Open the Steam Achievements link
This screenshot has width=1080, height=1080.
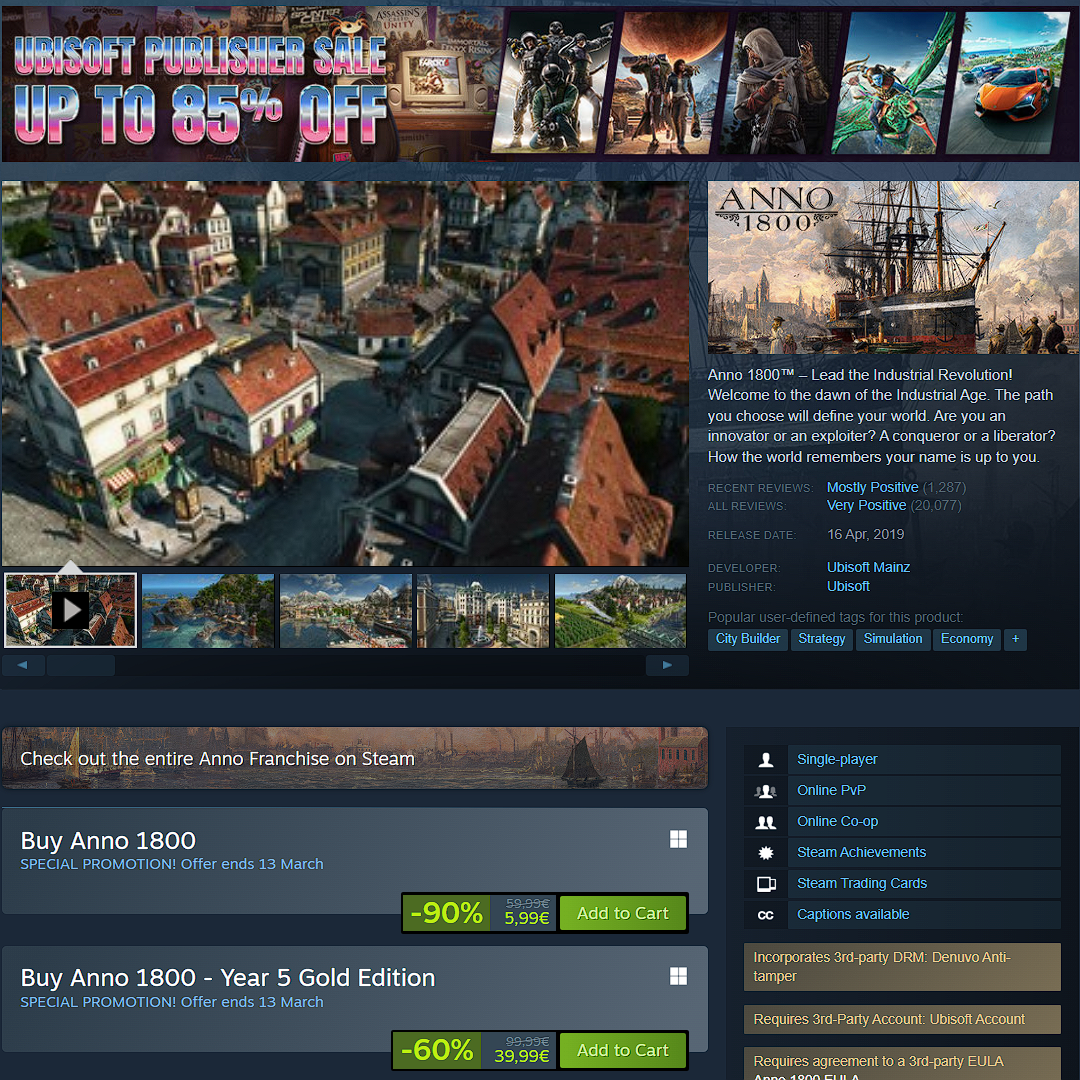861,852
